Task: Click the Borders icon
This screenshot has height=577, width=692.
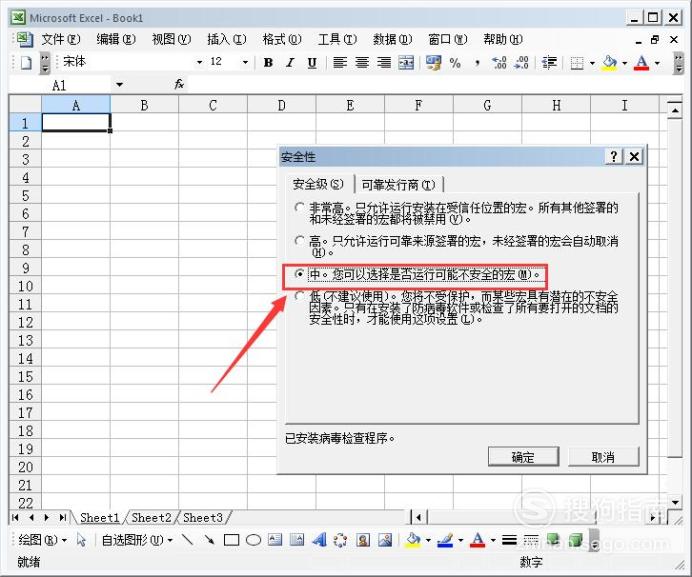Action: (x=577, y=63)
